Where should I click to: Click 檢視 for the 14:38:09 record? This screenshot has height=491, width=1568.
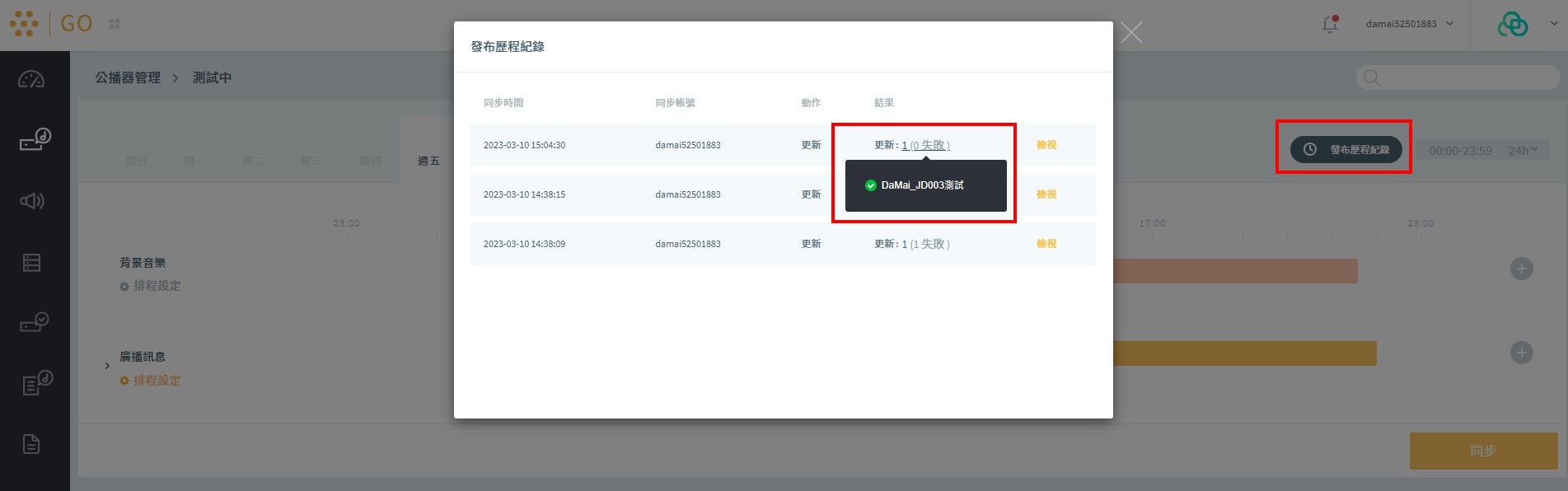point(1046,244)
